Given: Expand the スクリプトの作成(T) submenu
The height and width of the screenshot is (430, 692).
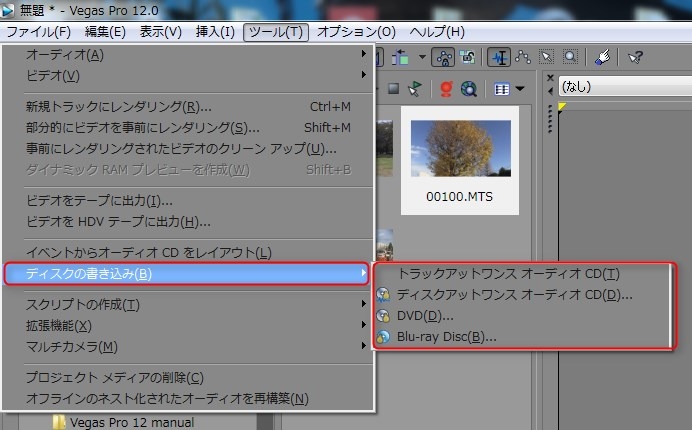Looking at the screenshot, I should click(188, 305).
